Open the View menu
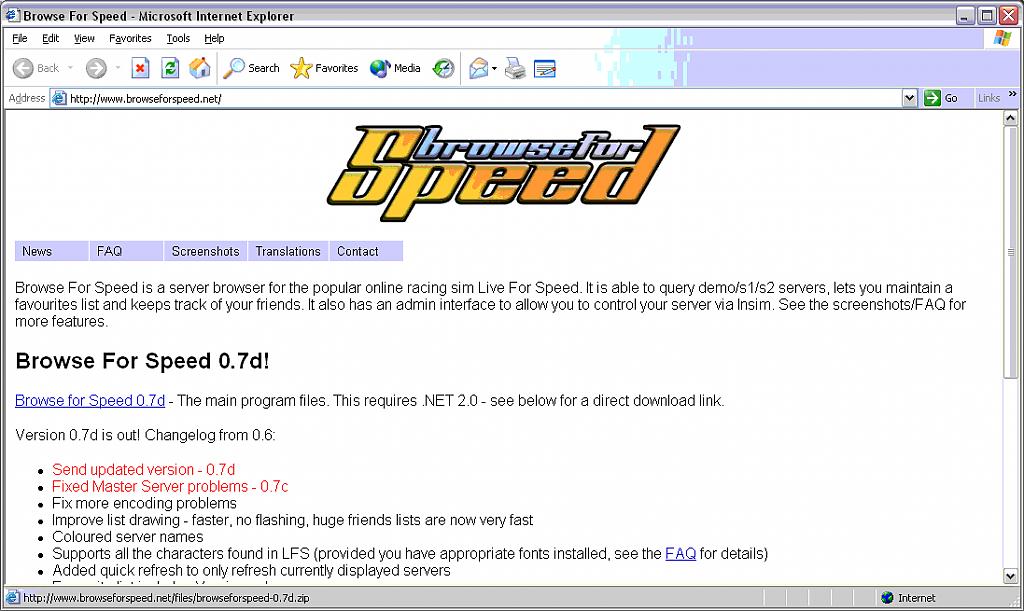Image resolution: width=1024 pixels, height=611 pixels. [84, 39]
